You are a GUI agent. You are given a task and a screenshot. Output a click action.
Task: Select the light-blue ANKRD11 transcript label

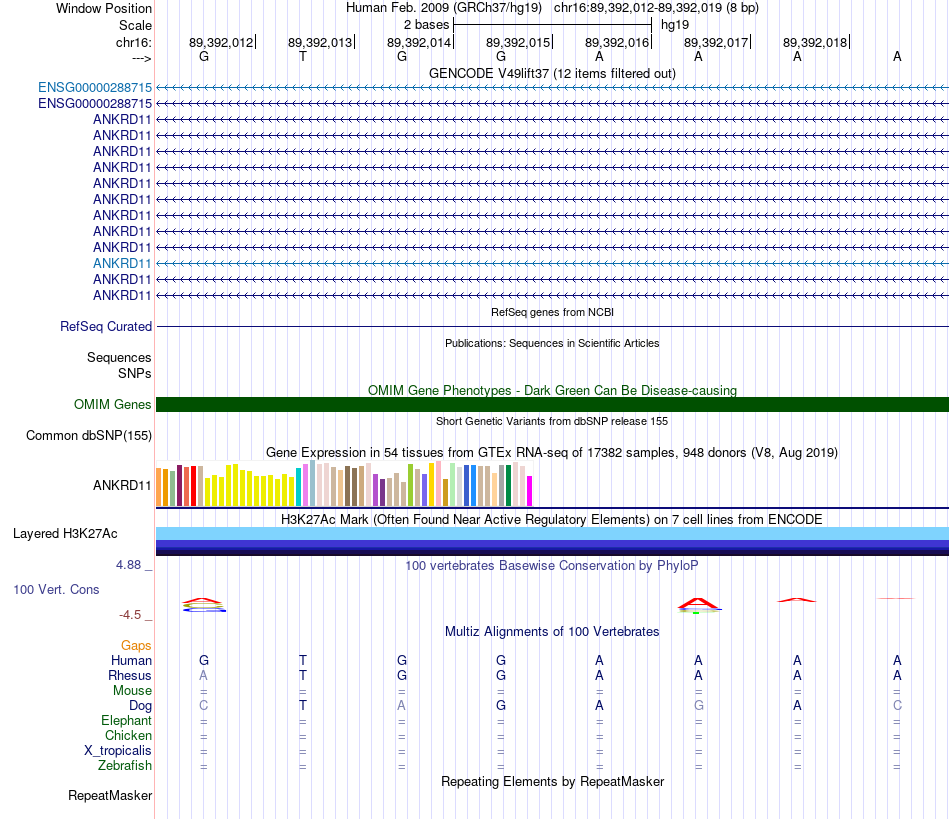point(122,264)
